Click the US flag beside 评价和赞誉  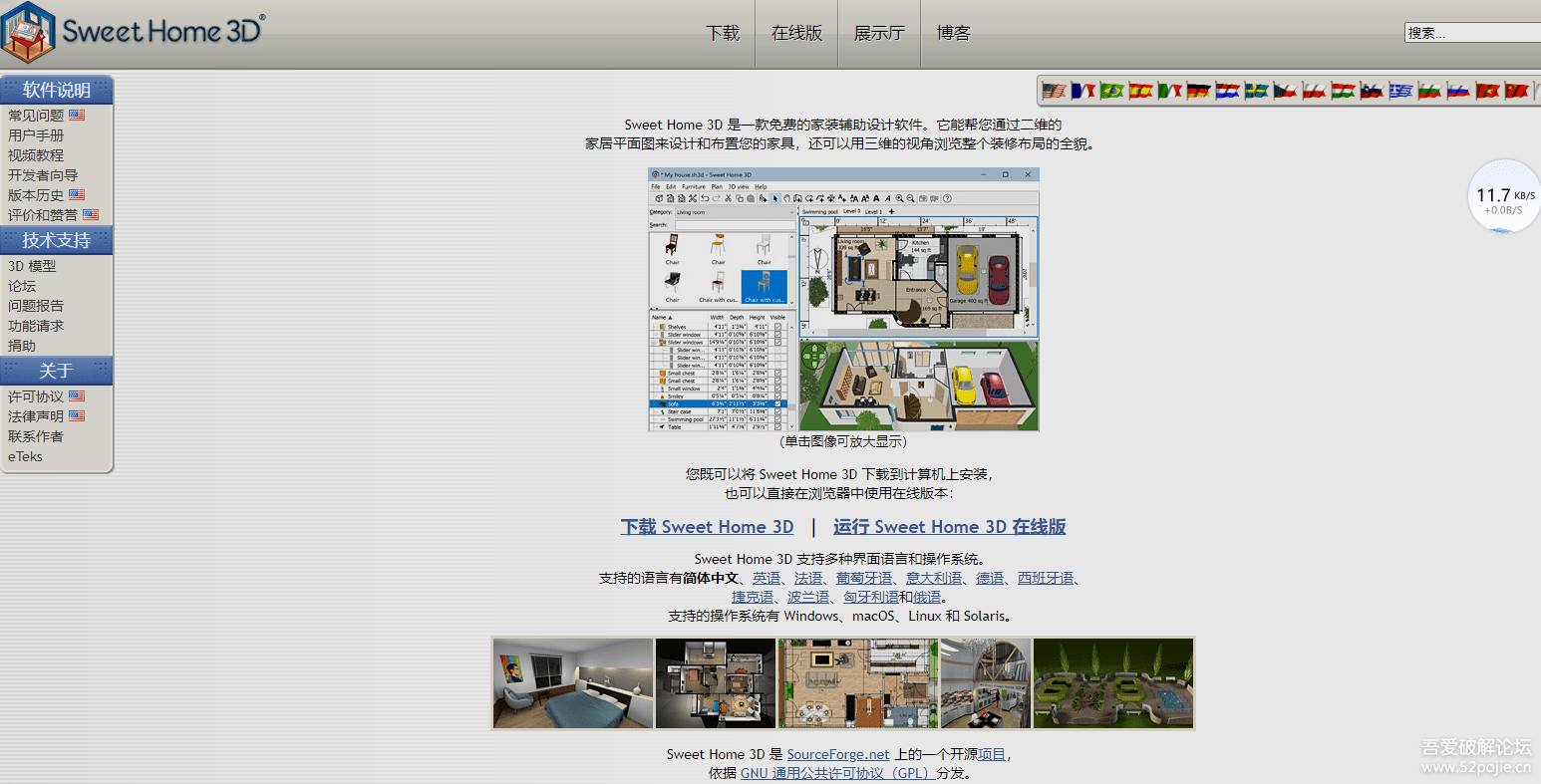coord(91,215)
